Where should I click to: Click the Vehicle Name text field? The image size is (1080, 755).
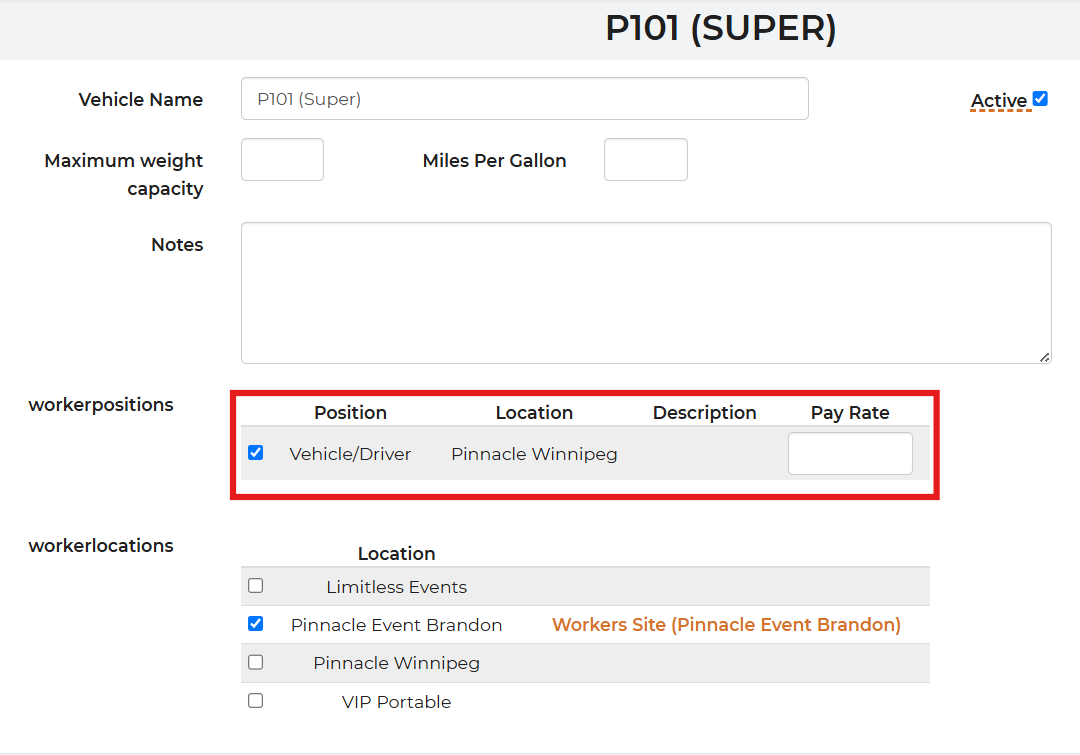(524, 99)
